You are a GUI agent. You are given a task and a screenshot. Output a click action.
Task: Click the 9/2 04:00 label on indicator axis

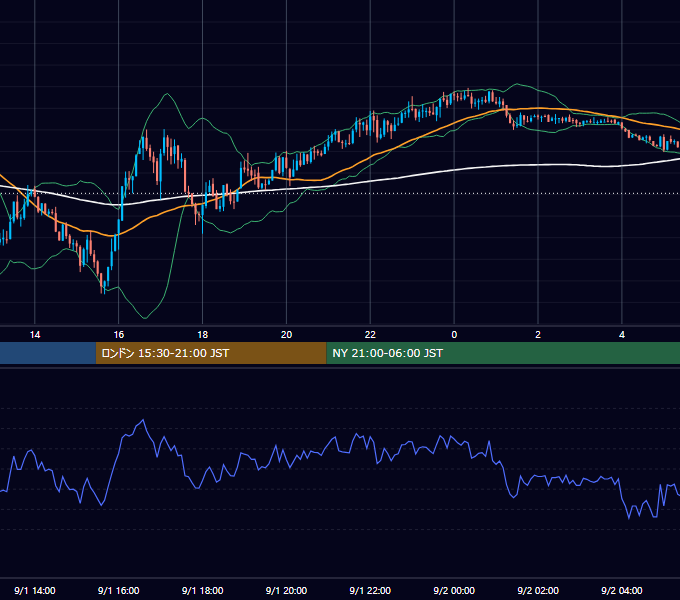click(x=622, y=590)
